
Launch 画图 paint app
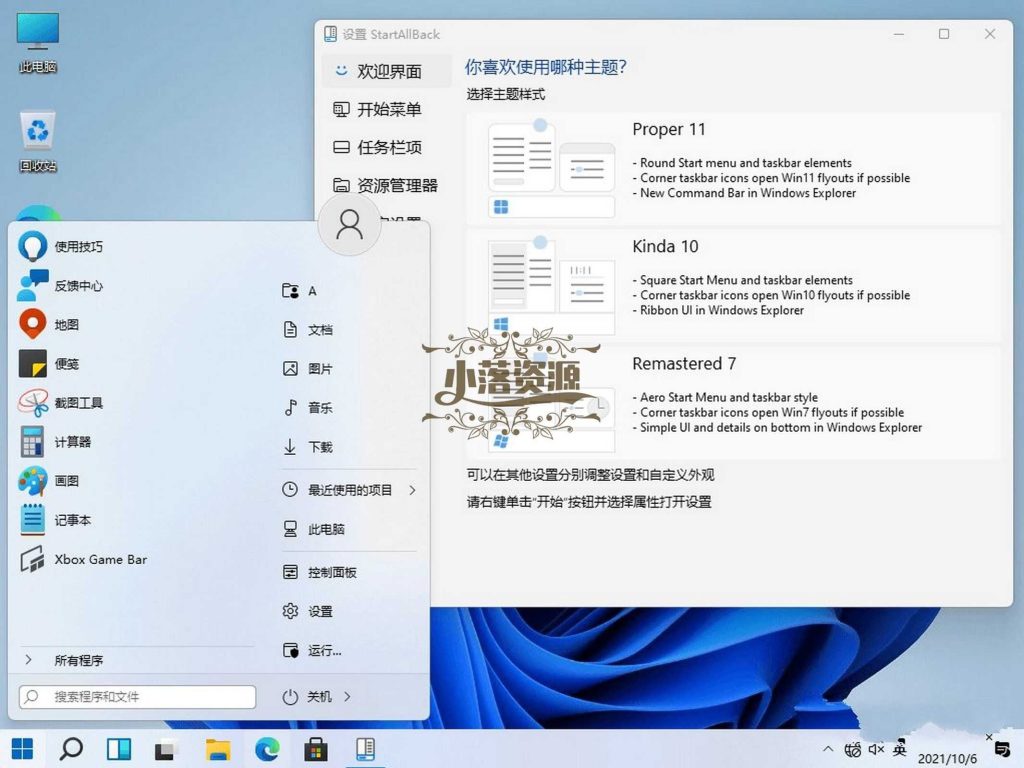50,481
